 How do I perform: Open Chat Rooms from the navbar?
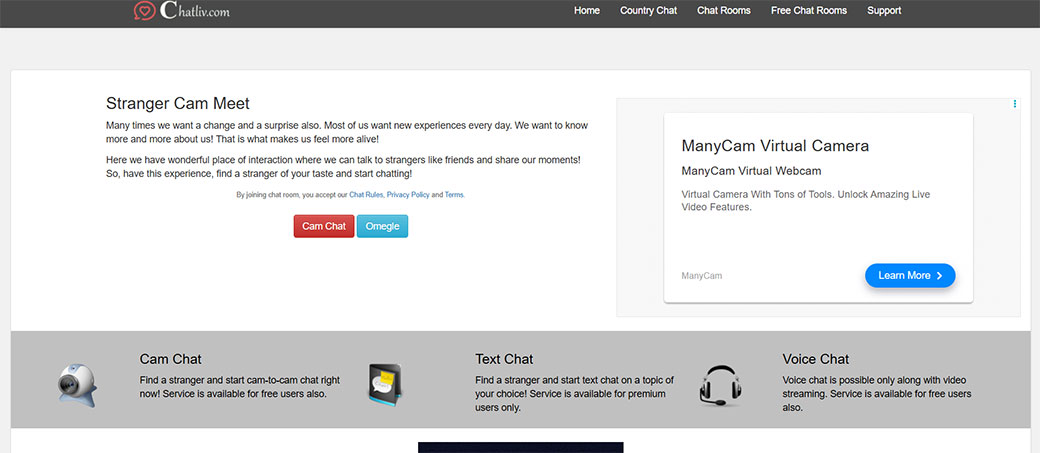723,11
